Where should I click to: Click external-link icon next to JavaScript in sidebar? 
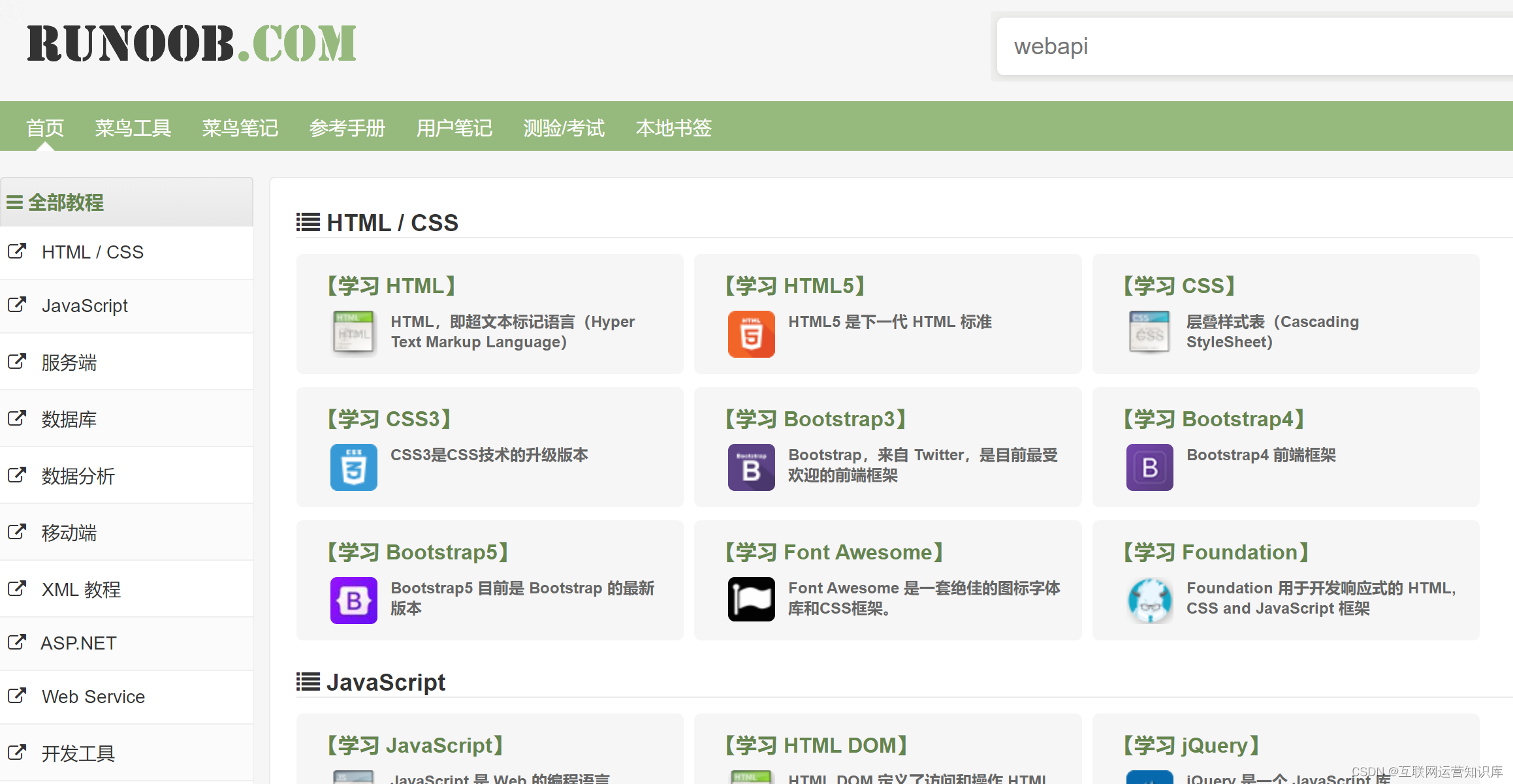coord(17,305)
